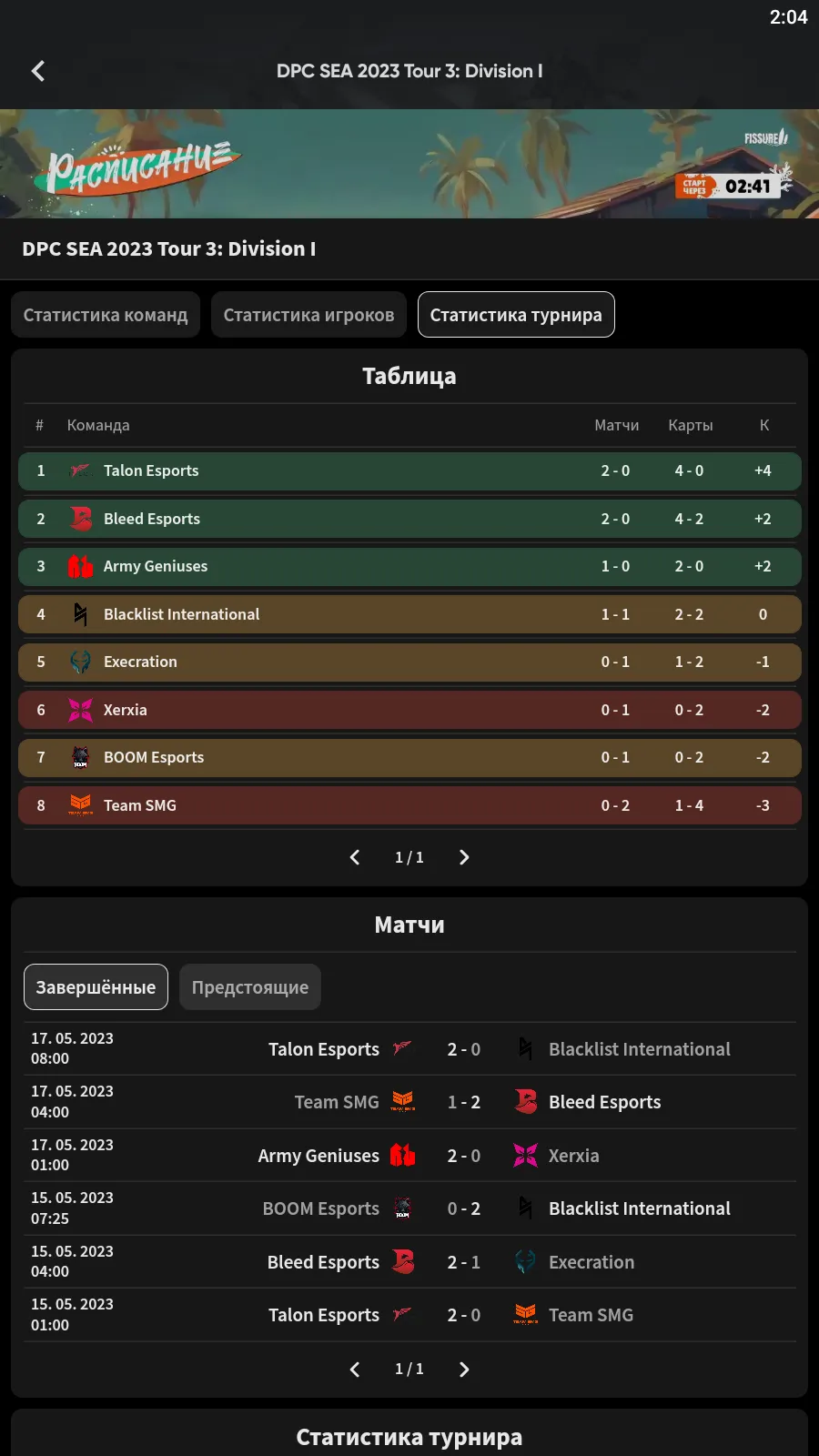Open Talon Esports vs Blacklist International match
Viewport: 819px width, 1456px height.
click(464, 1049)
